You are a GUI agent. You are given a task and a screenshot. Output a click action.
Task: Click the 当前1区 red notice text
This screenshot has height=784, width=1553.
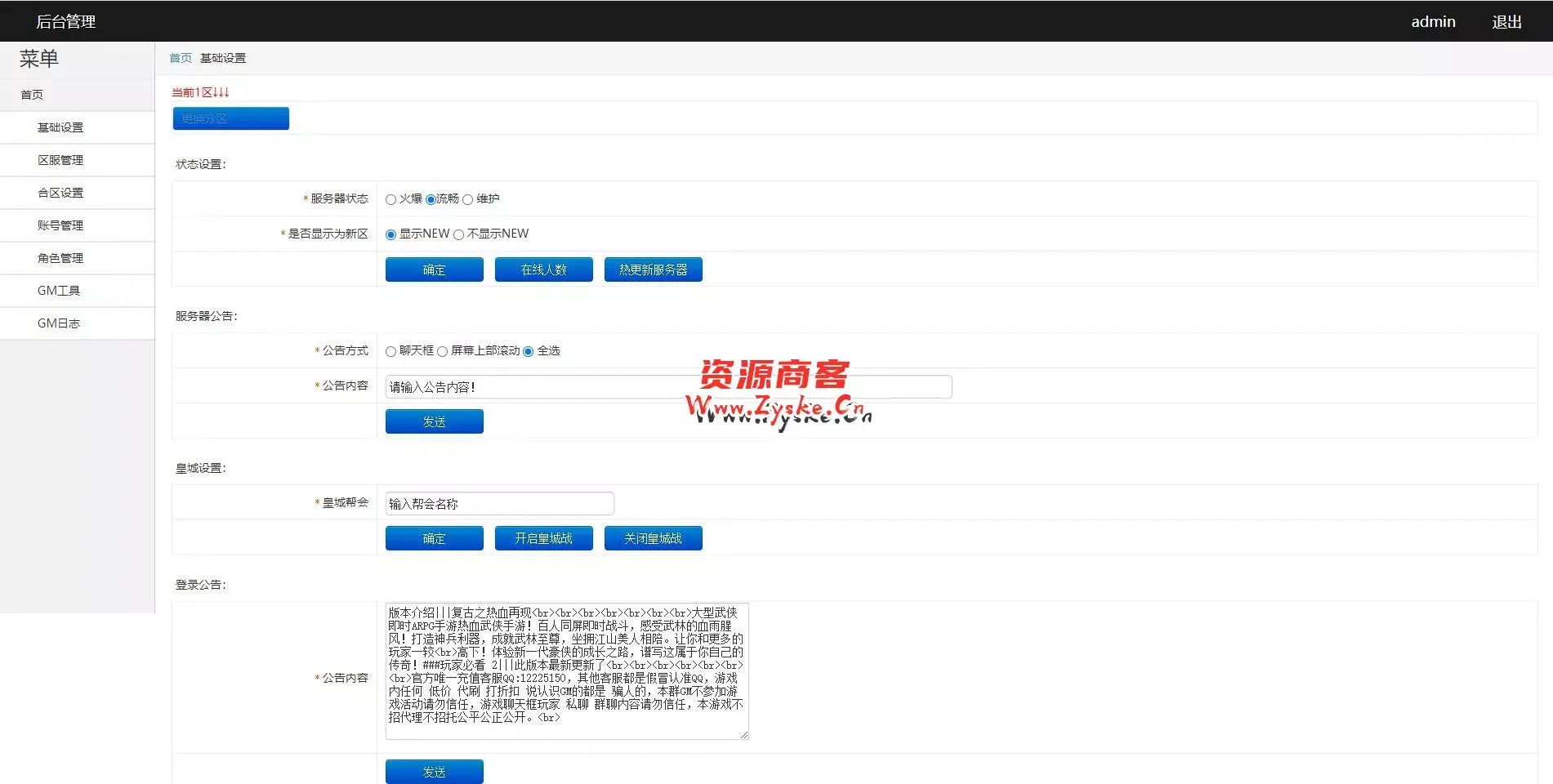point(200,92)
